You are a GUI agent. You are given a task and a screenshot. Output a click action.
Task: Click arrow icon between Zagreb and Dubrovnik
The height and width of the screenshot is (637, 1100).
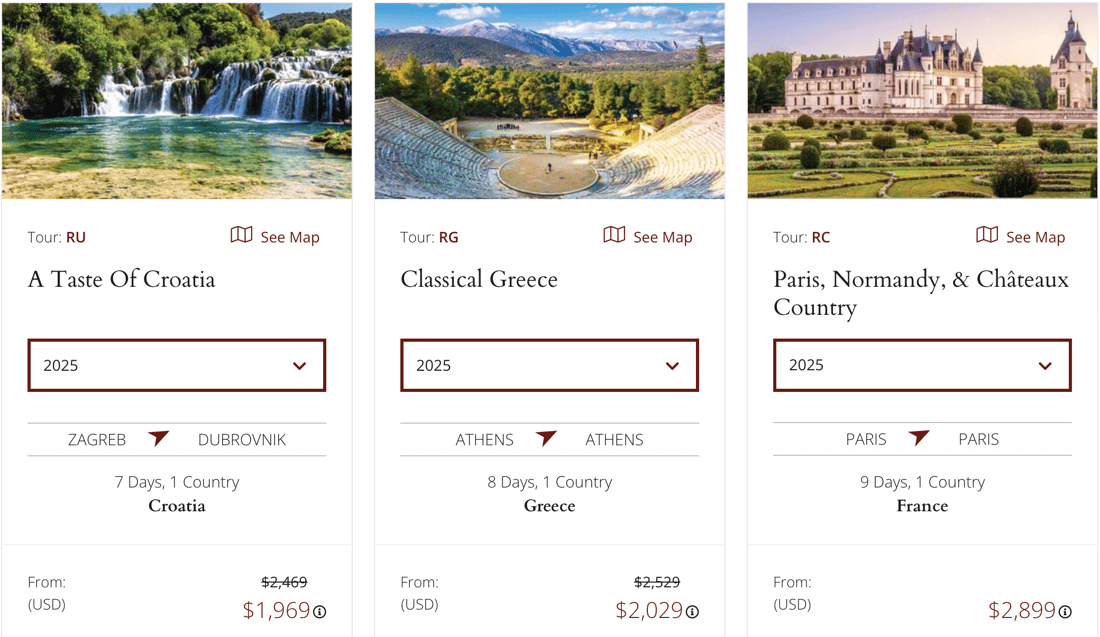(159, 438)
